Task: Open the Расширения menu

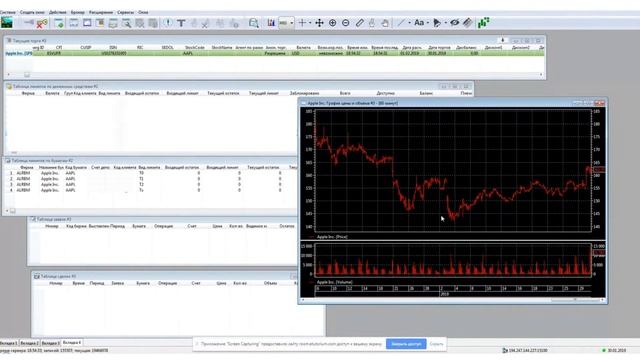Action: tap(101, 12)
